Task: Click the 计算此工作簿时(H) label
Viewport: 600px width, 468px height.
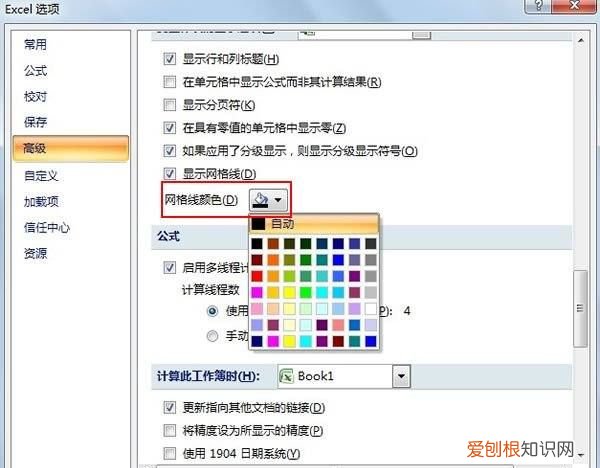Action: tap(208, 376)
